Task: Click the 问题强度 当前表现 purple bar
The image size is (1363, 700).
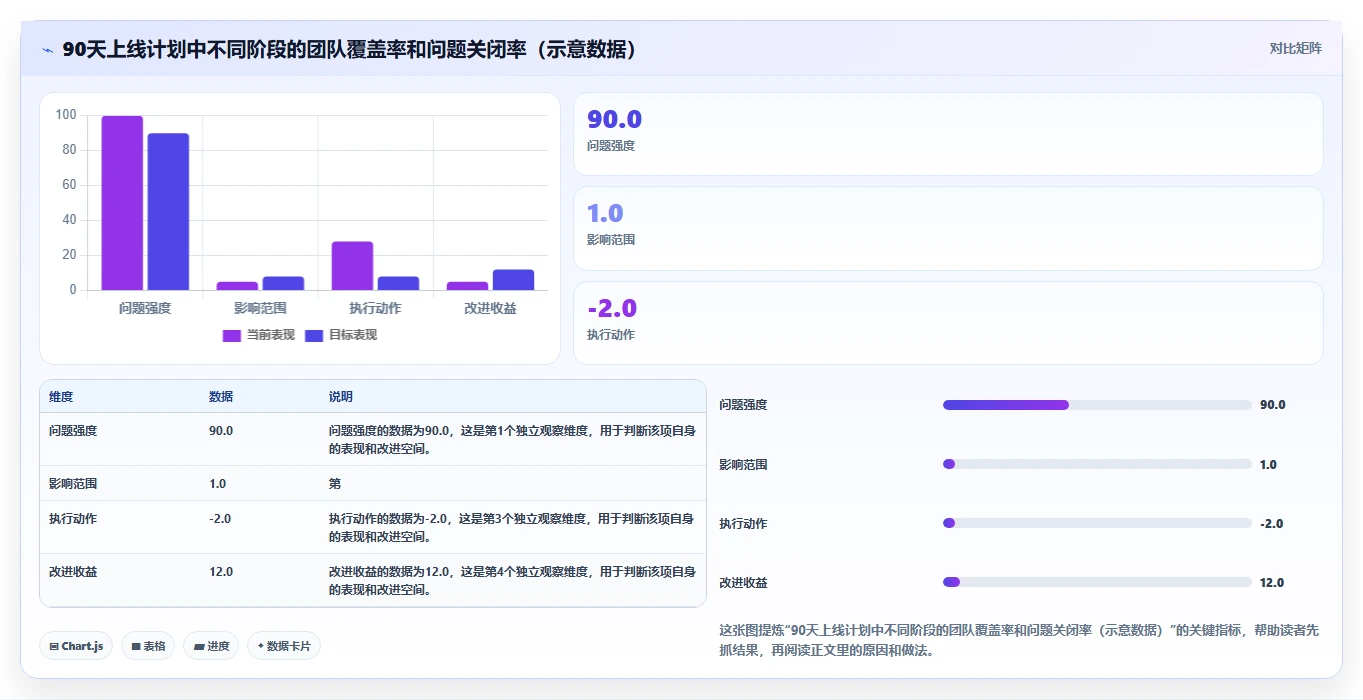Action: (122, 203)
